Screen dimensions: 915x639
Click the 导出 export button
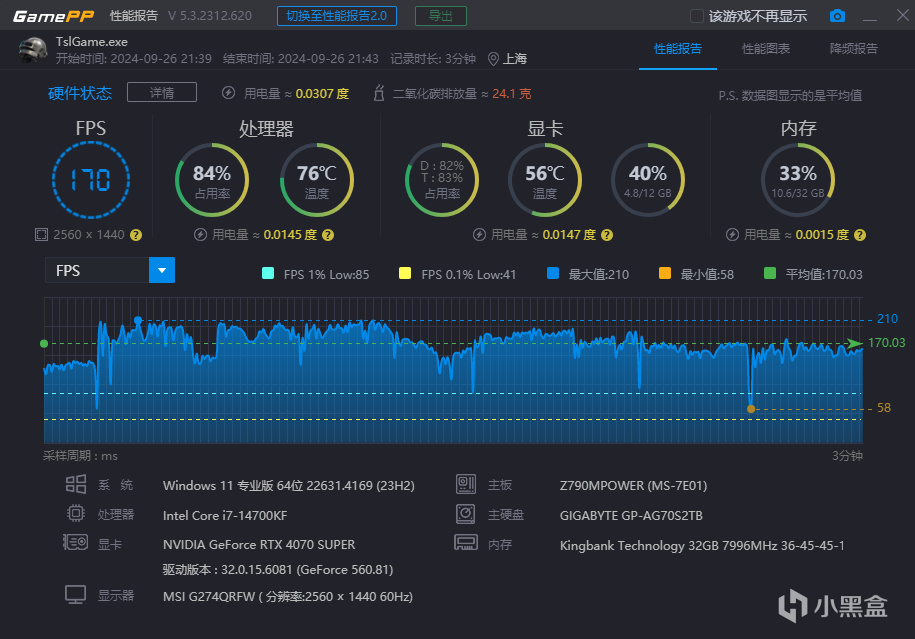click(x=441, y=16)
